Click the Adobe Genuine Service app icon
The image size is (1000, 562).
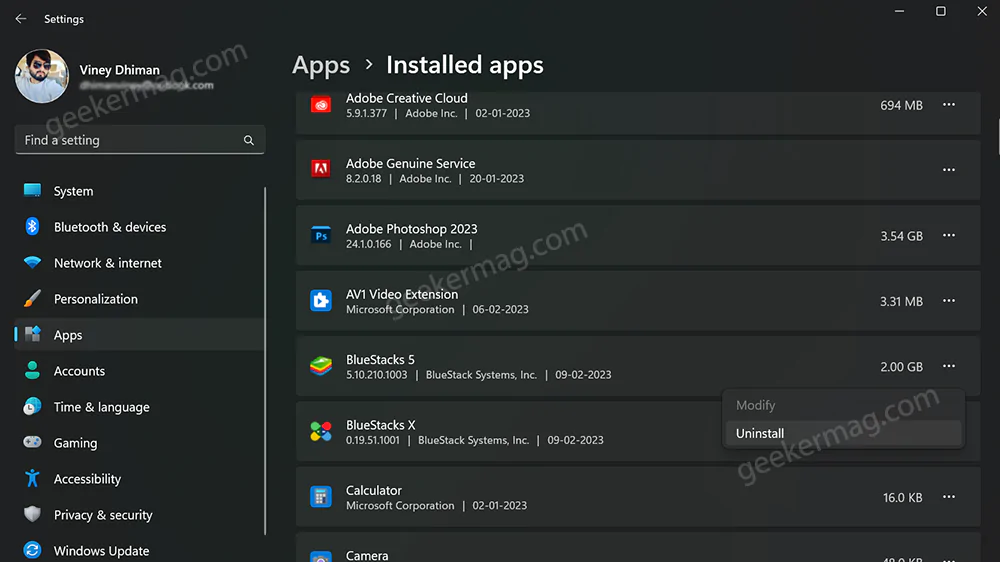(x=321, y=169)
